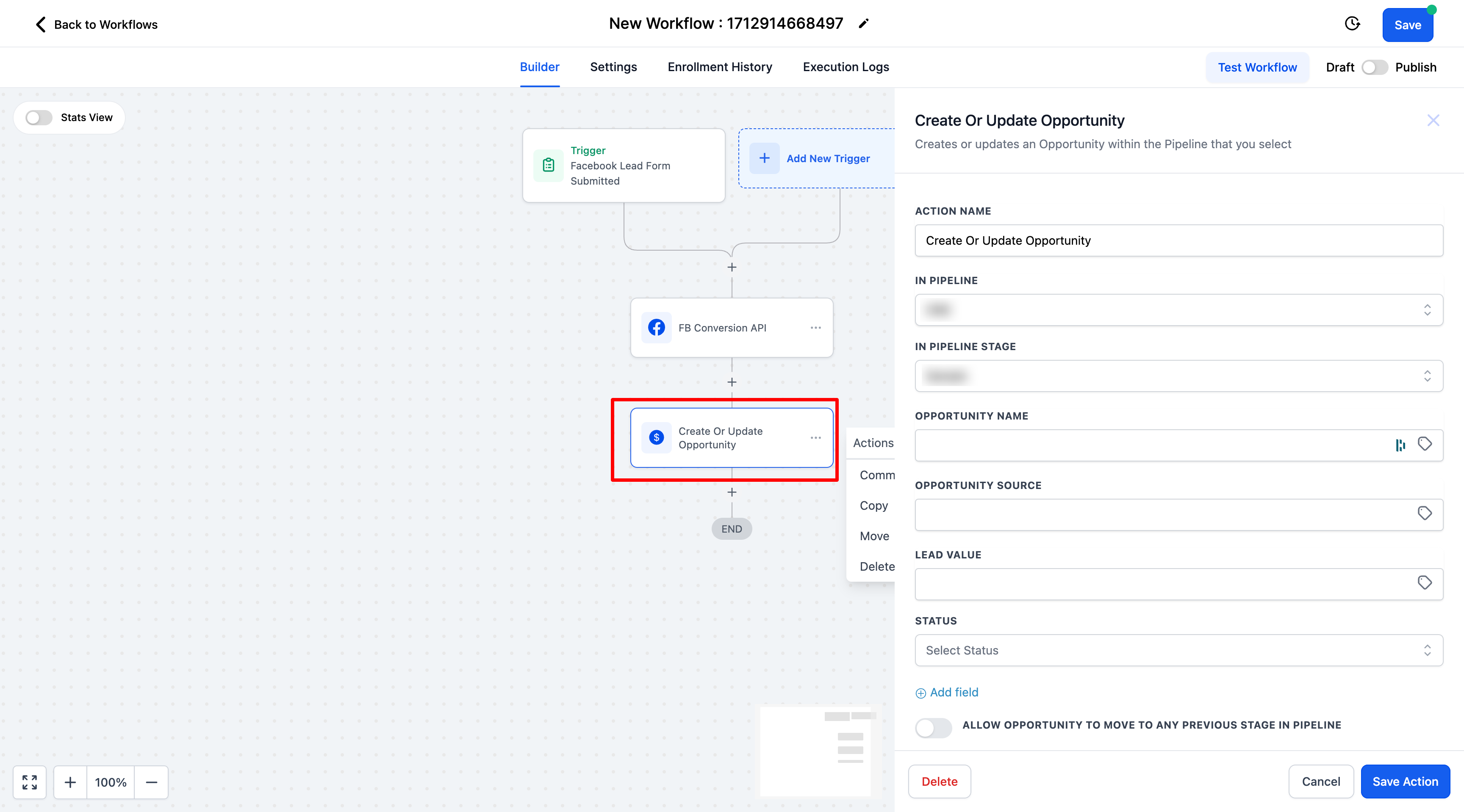Toggle workflow from Draft to Publish
Image resolution: width=1464 pixels, height=812 pixels.
coord(1374,68)
